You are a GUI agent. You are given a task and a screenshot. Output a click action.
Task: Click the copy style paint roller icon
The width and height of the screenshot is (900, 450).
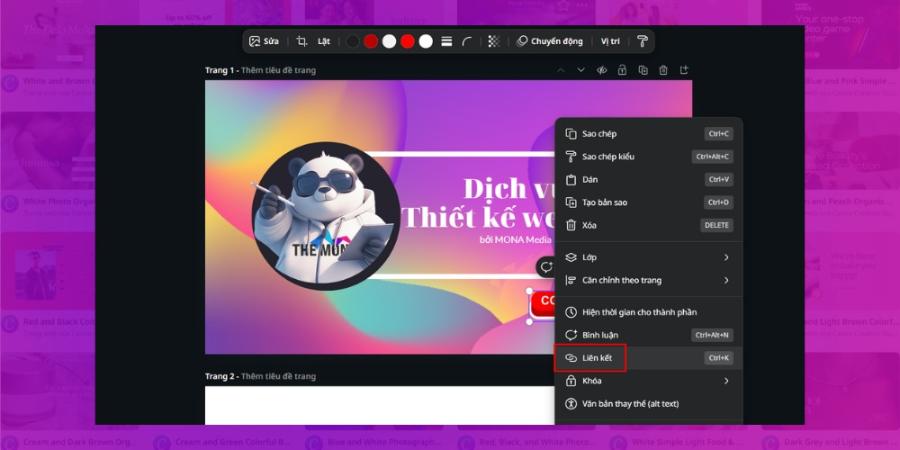pos(642,41)
